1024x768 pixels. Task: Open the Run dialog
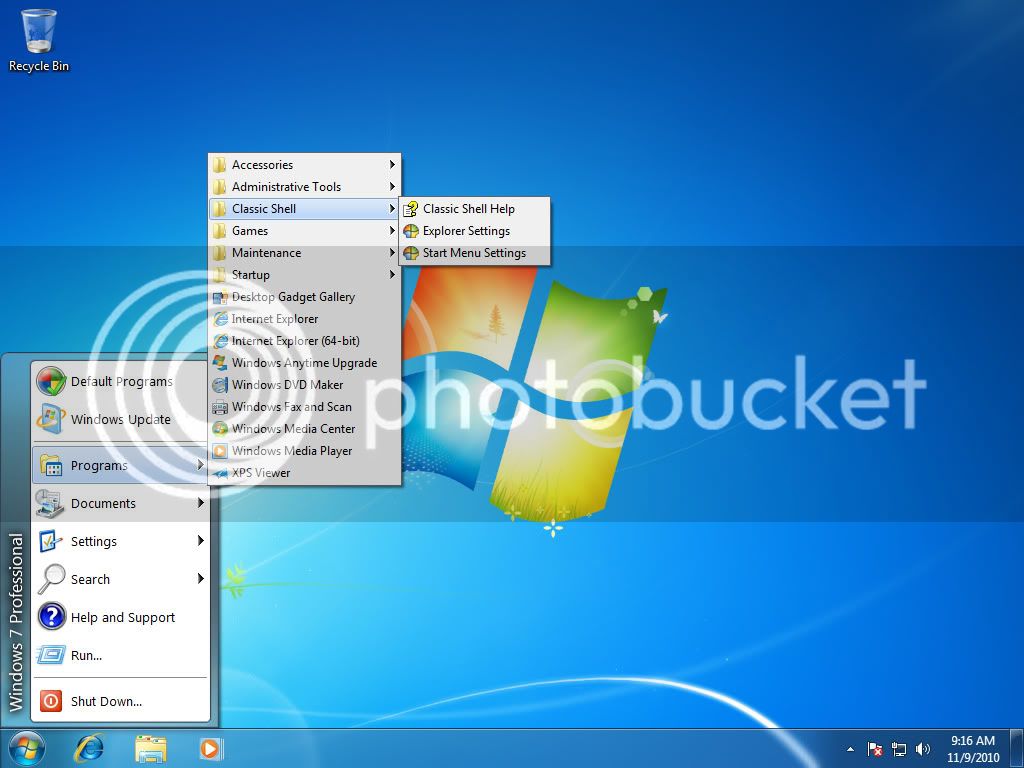[84, 655]
